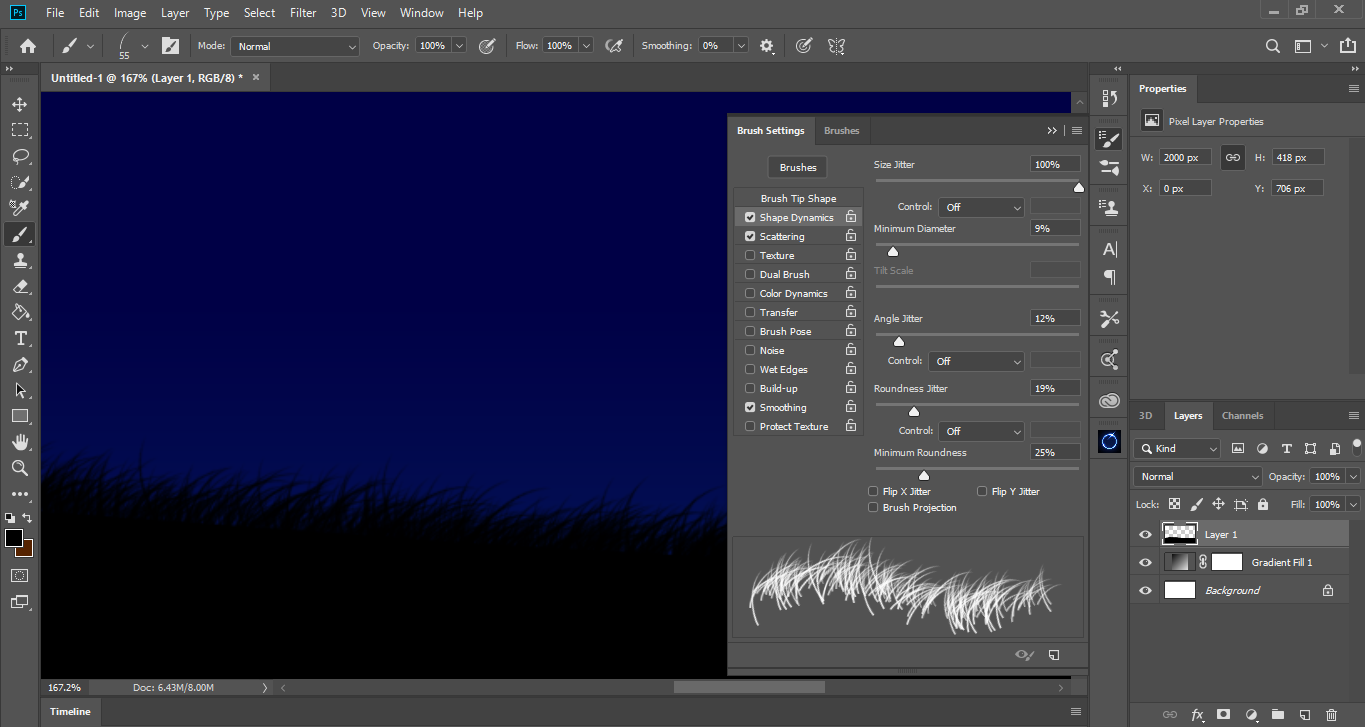1365x727 pixels.
Task: Select the Lasso tool
Action: pos(20,156)
